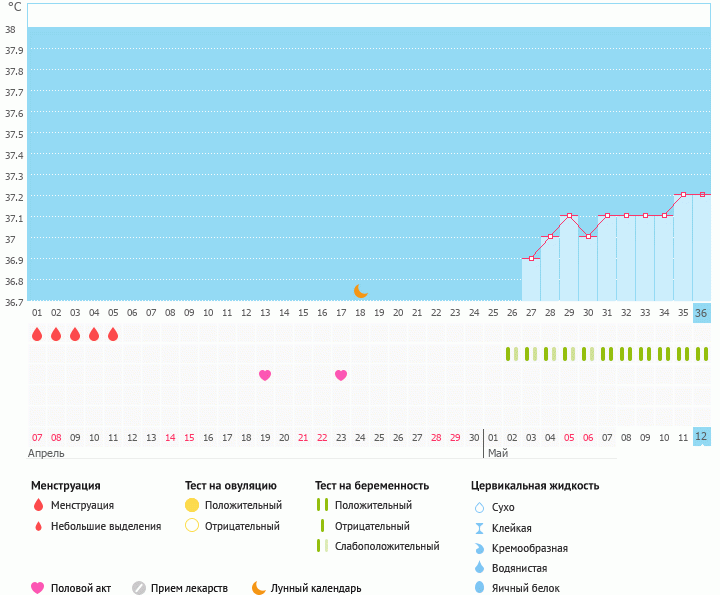Viewport: 720px width, 595px height.
Task: Click the heart icon beside Половой акт legend
Action: coord(38,588)
